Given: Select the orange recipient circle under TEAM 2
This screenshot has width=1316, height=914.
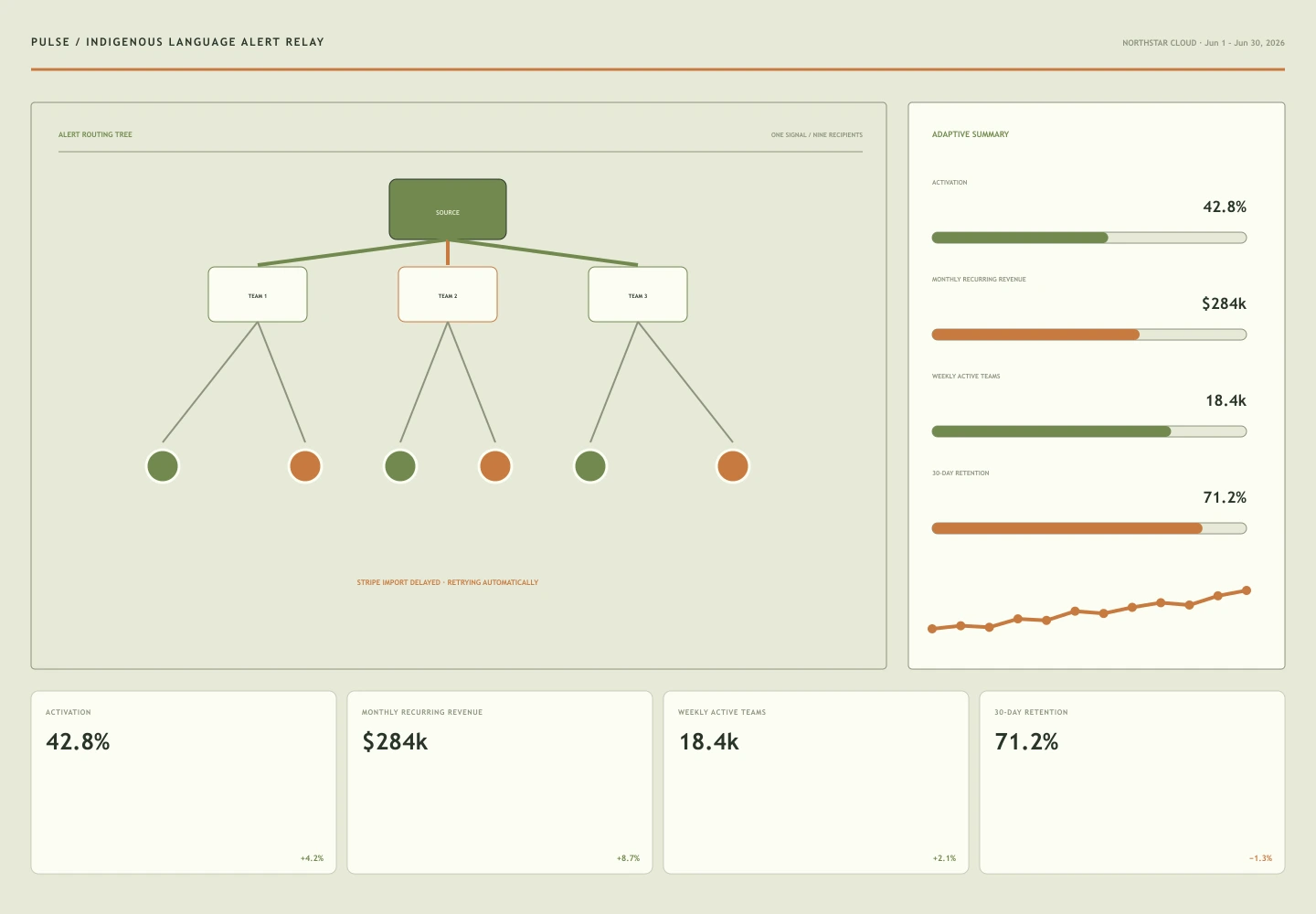Looking at the screenshot, I should coord(495,466).
